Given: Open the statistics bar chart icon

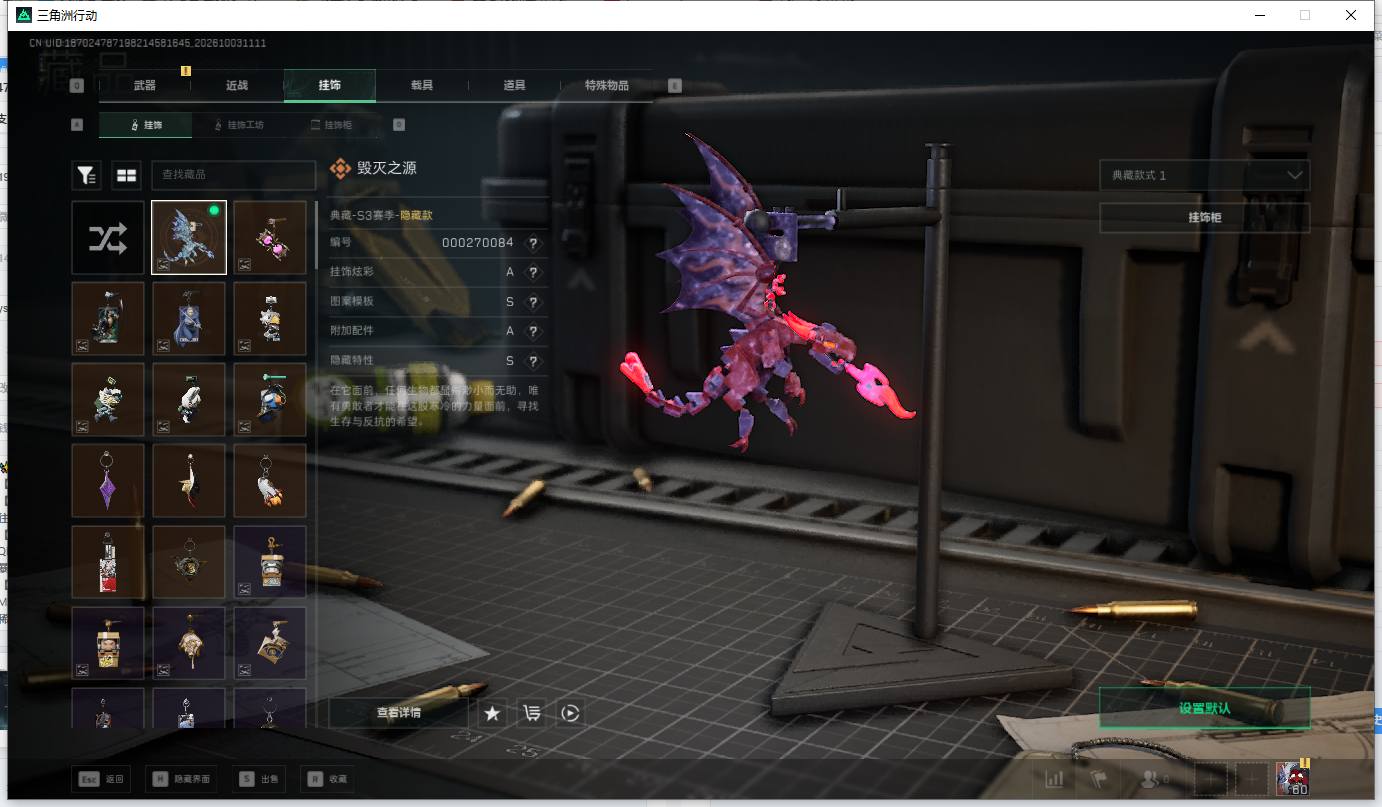Looking at the screenshot, I should click(x=1054, y=779).
